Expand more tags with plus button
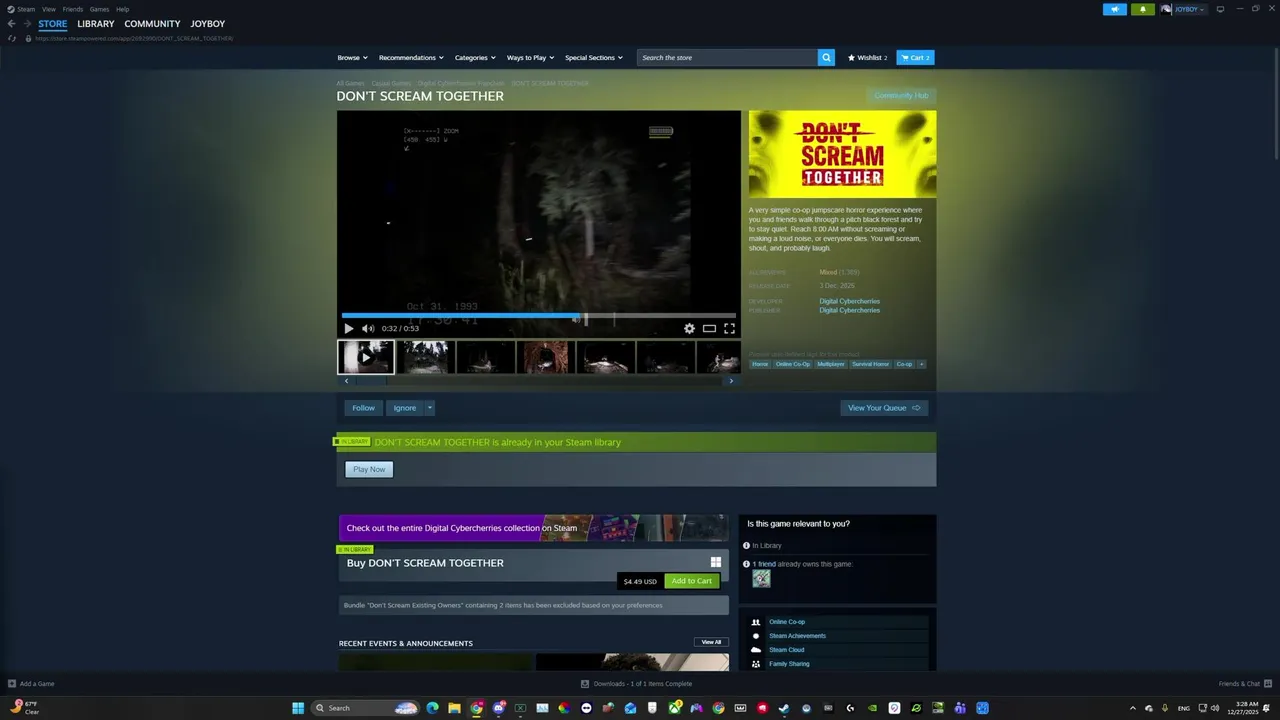1280x720 pixels. click(921, 364)
